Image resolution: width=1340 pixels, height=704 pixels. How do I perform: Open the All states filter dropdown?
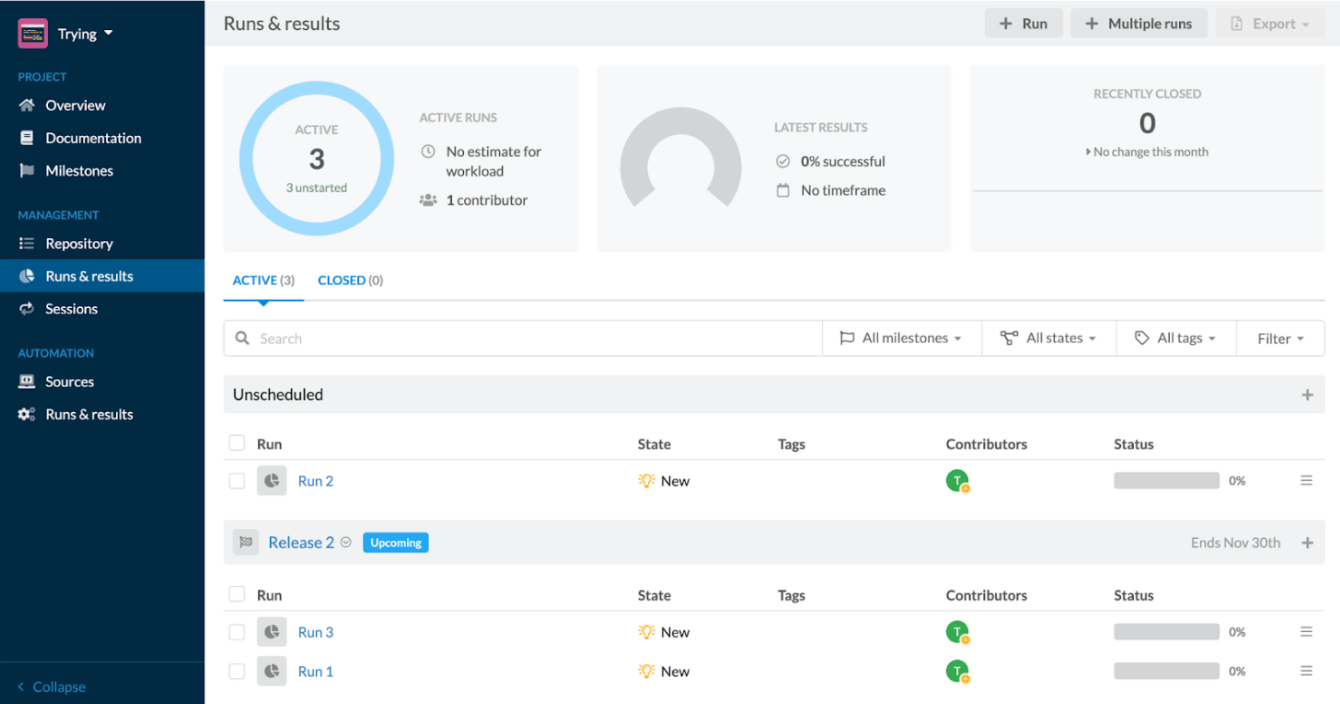(x=1048, y=338)
